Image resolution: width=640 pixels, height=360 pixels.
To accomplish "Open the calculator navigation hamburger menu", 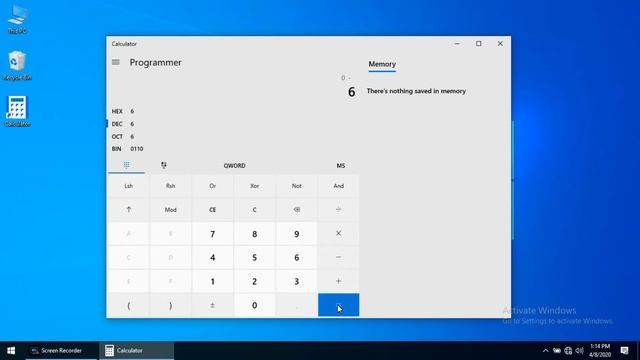I will pyautogui.click(x=116, y=62).
